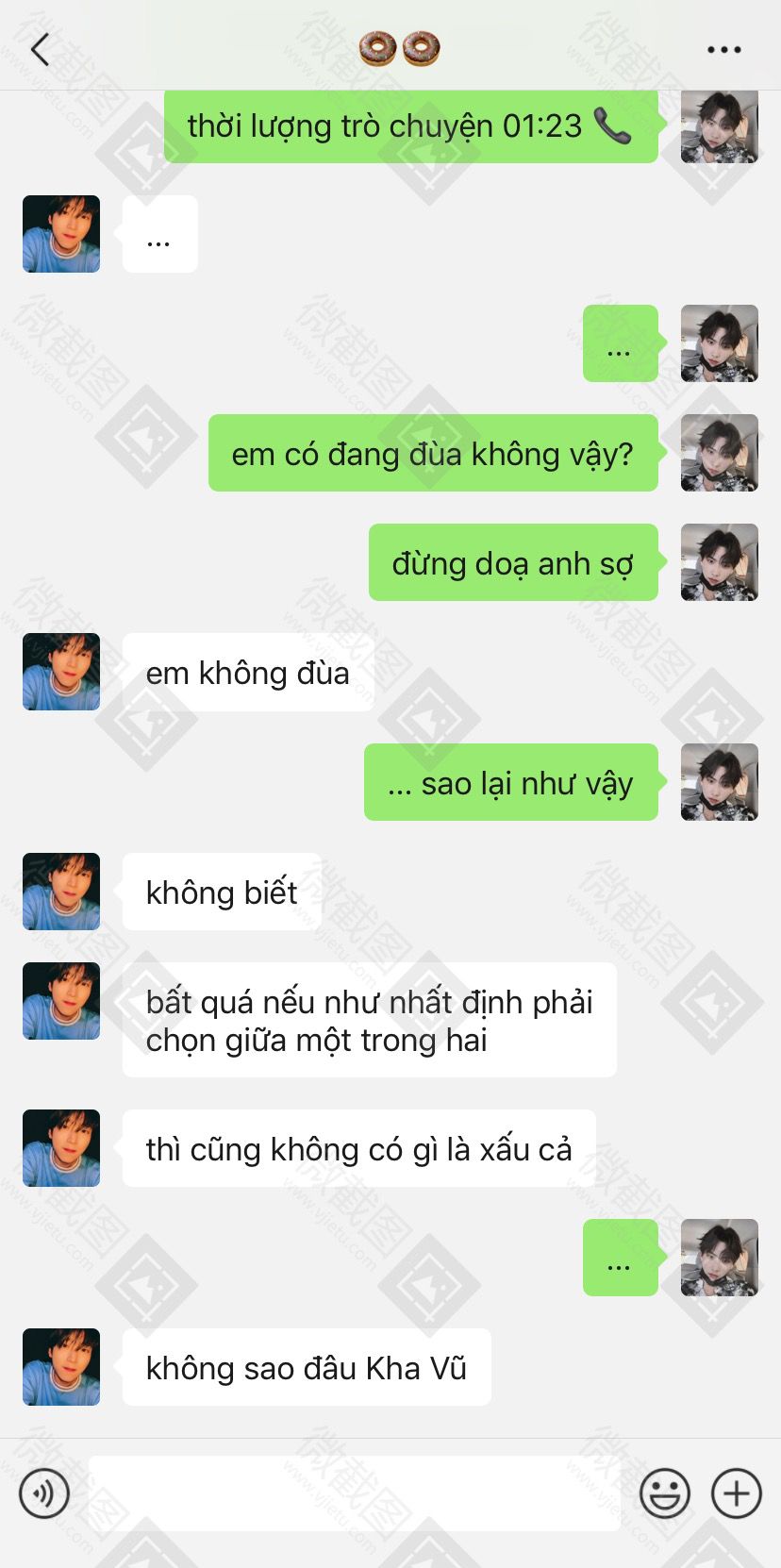Viewport: 781px width, 1568px height.
Task: Tap the plus icon for more attachments
Action: coord(737,1493)
